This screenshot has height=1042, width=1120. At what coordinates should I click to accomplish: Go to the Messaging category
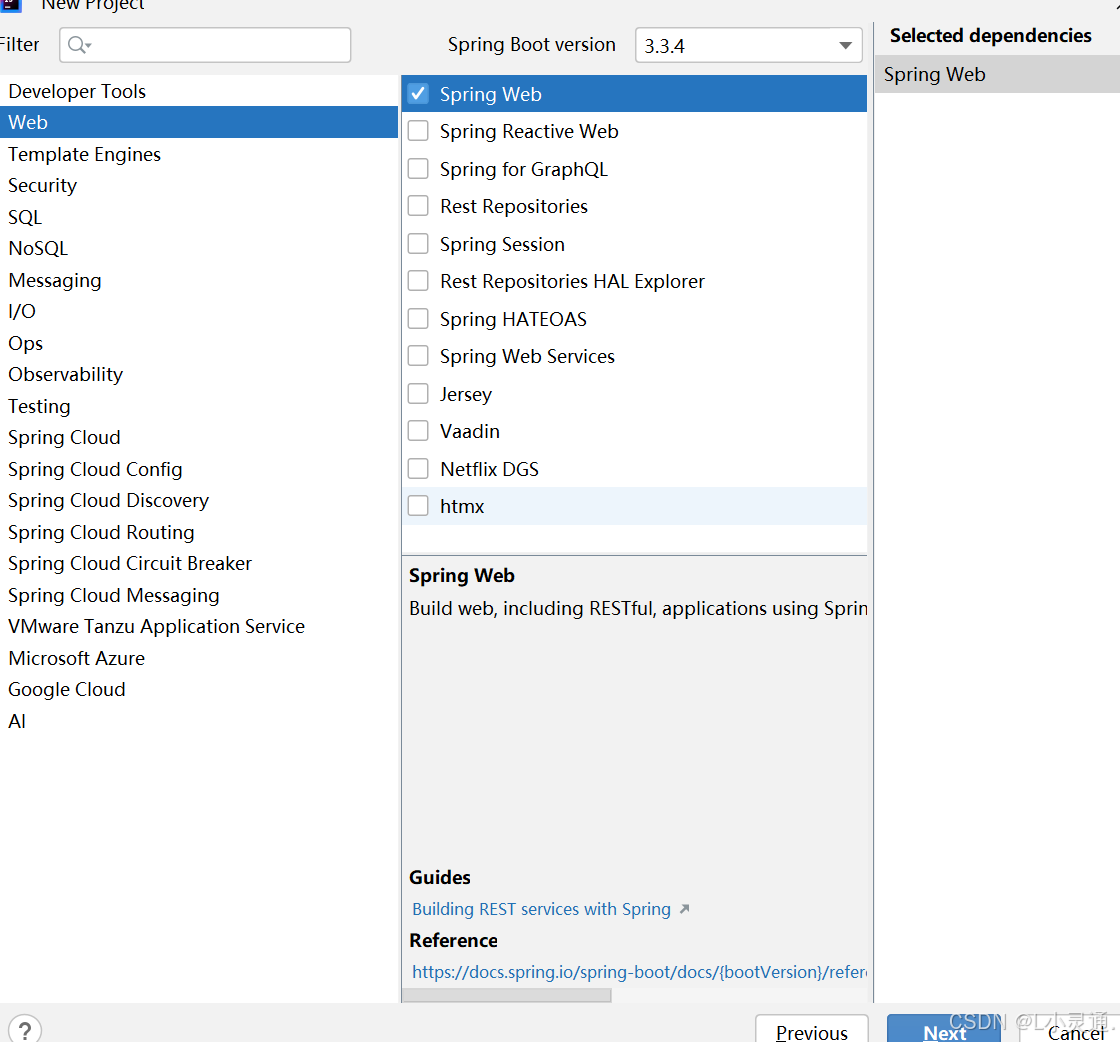point(199,280)
